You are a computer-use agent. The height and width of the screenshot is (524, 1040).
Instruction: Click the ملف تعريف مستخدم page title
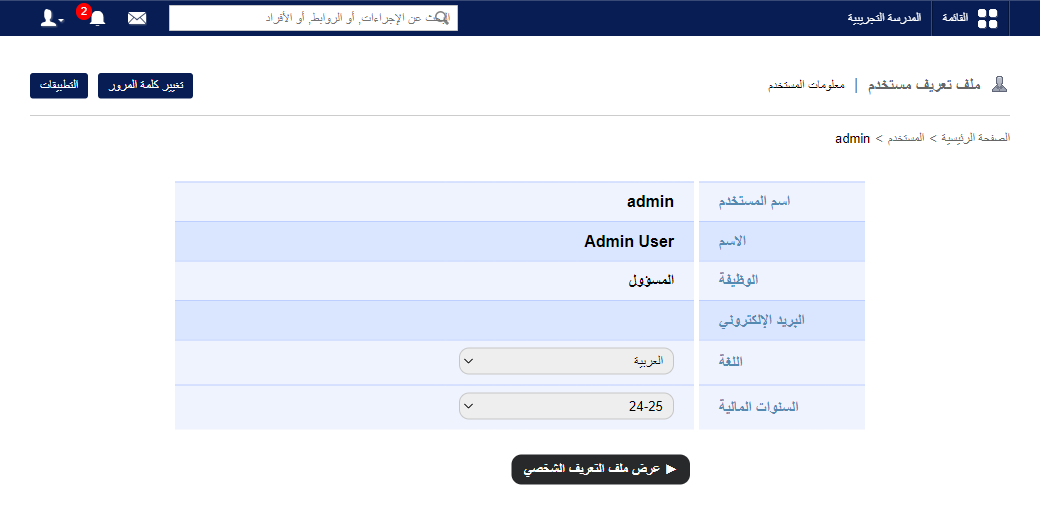coord(924,85)
